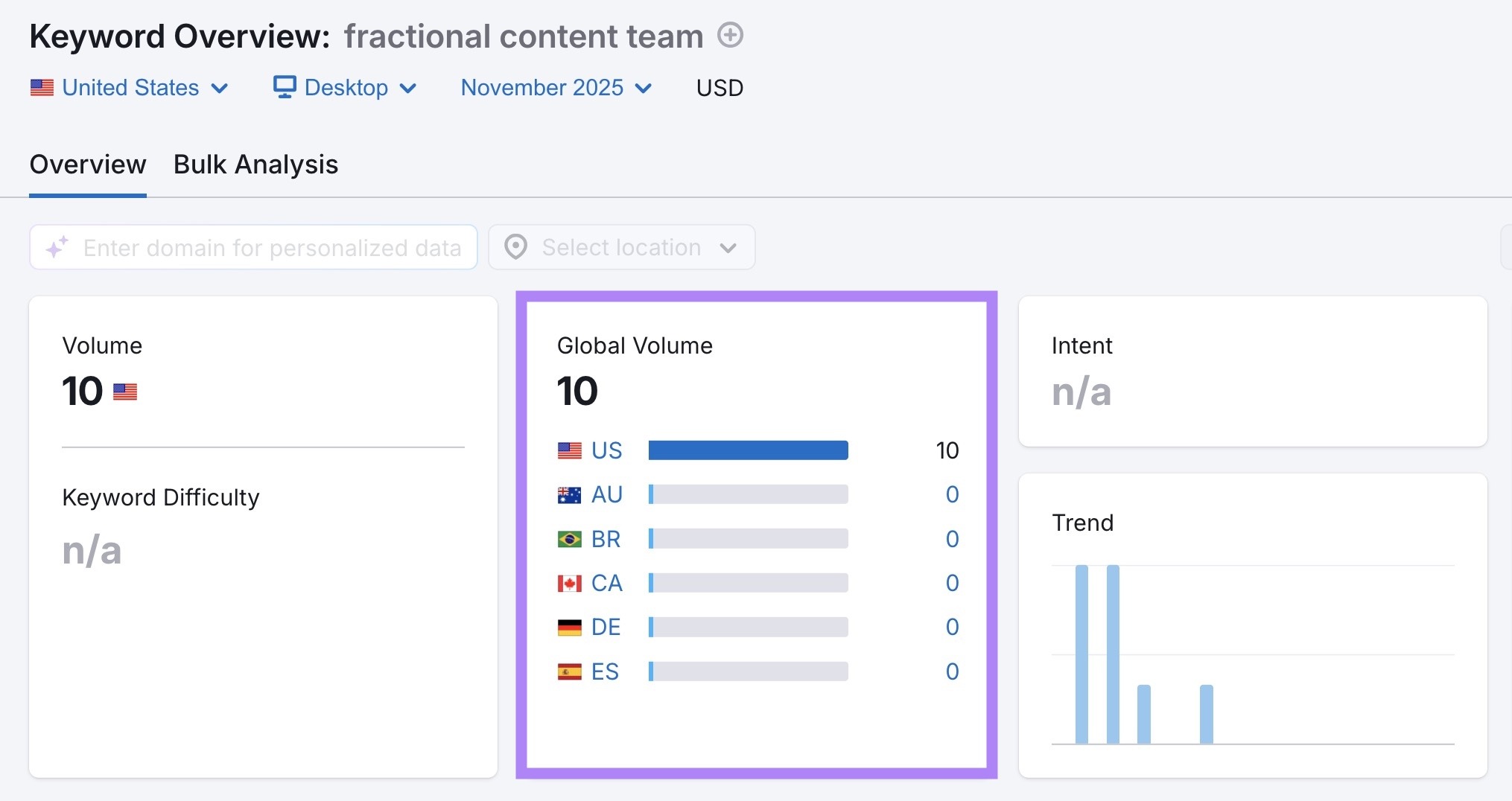The height and width of the screenshot is (801, 1512).
Task: Click the US flag icon next to United States
Action: pyautogui.click(x=42, y=87)
